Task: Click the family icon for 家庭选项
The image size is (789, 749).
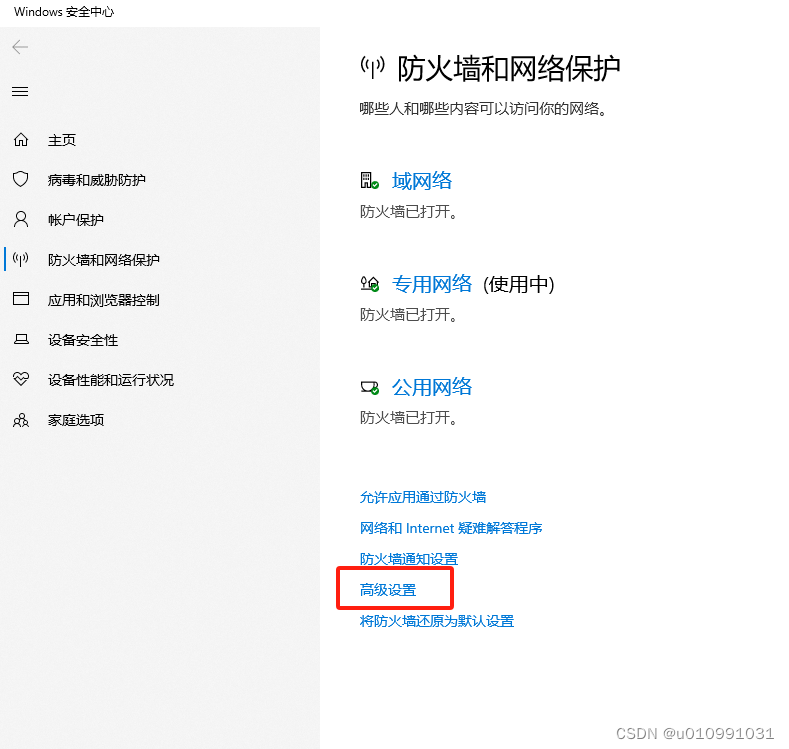Action: coord(21,420)
